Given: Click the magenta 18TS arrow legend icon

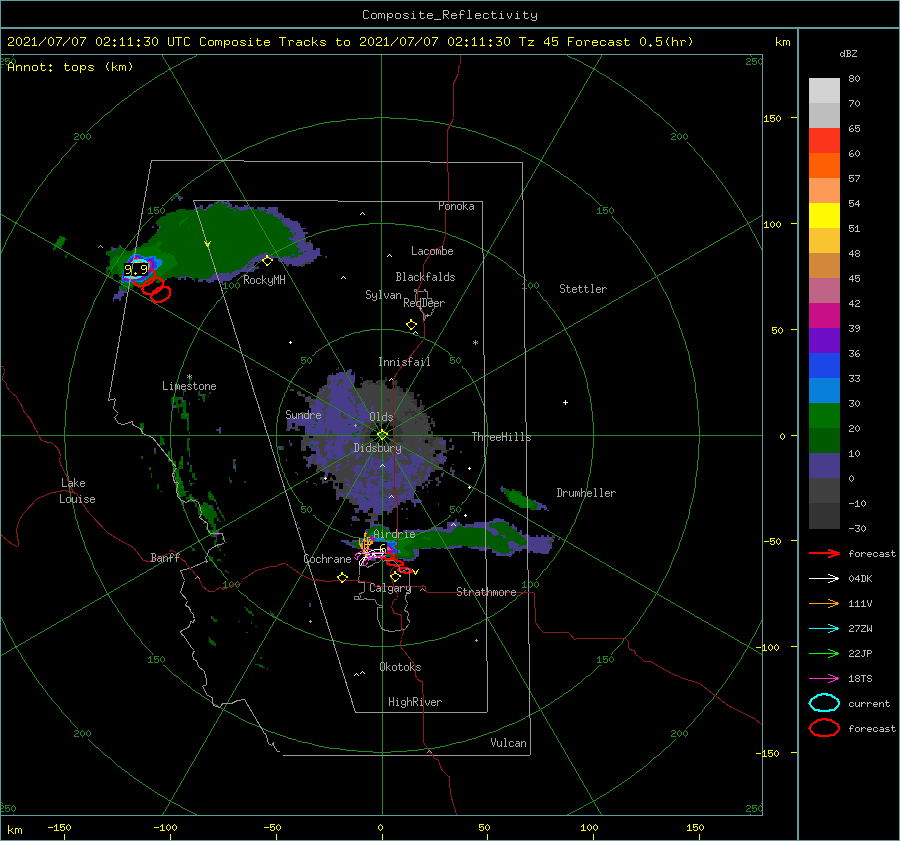Looking at the screenshot, I should click(824, 679).
